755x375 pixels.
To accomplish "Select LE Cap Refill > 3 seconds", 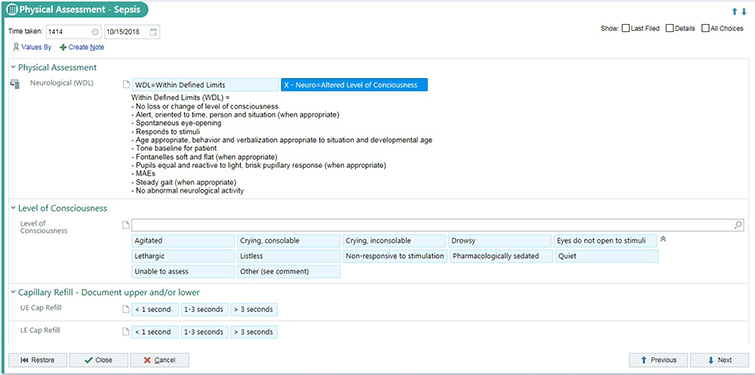I will [254, 332].
